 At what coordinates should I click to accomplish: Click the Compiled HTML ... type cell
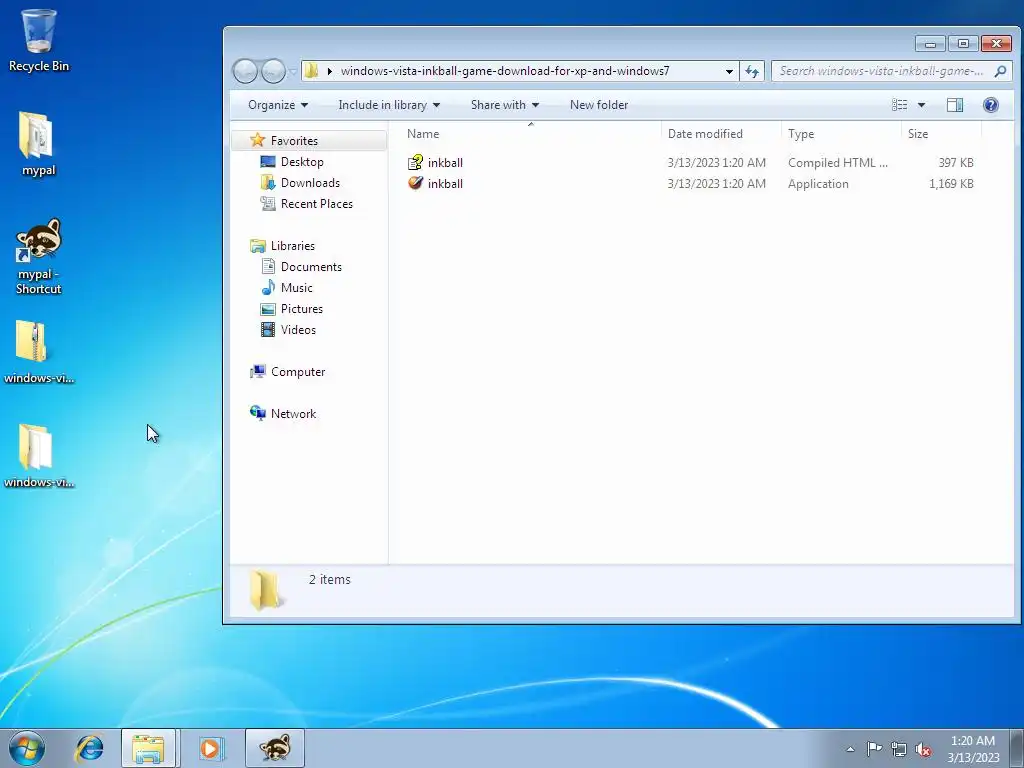837,163
